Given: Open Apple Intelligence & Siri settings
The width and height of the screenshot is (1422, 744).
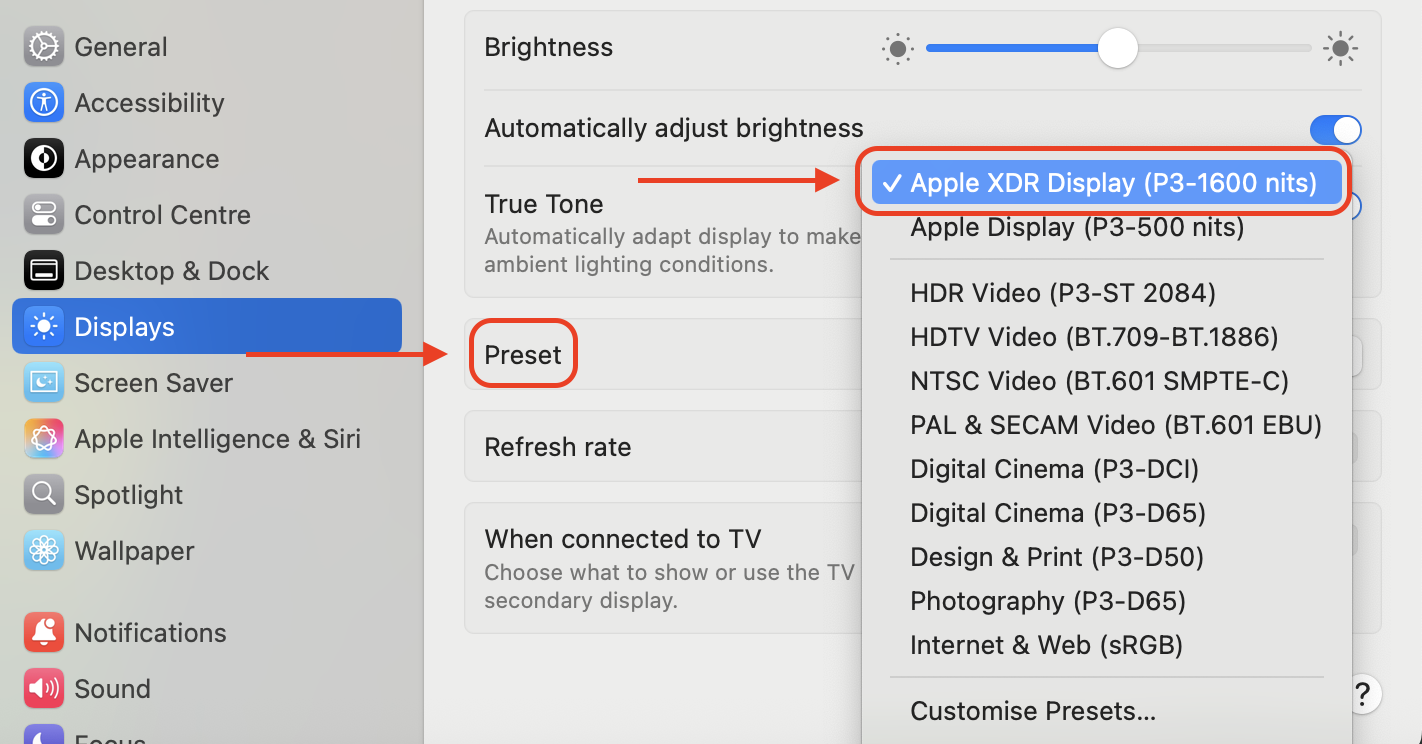Looking at the screenshot, I should (217, 438).
